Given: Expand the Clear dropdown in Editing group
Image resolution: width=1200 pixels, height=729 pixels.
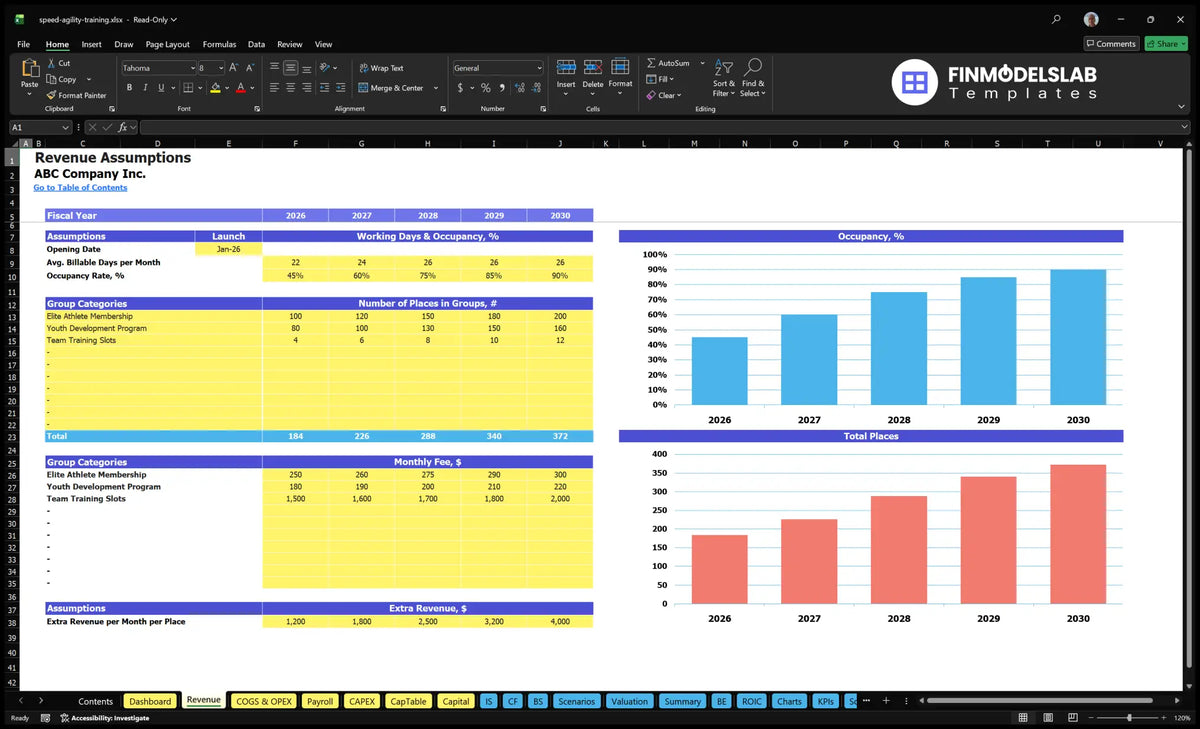Looking at the screenshot, I should coord(679,95).
